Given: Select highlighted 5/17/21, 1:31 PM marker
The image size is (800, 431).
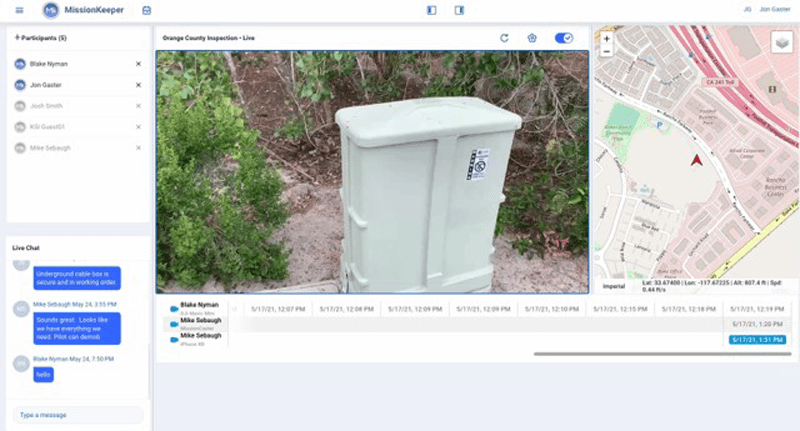Looking at the screenshot, I should point(757,340).
